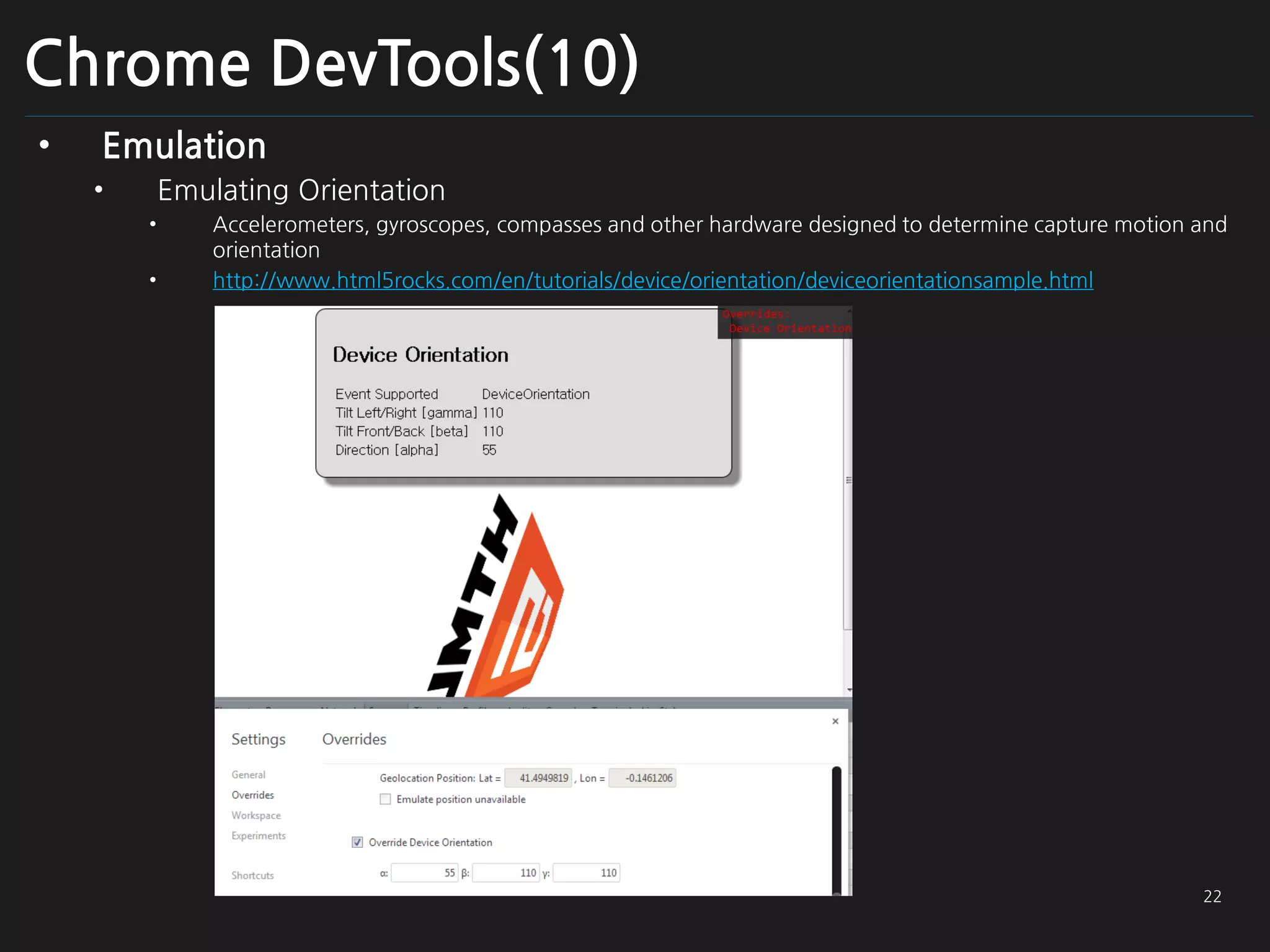Click the scrollbar down arrow of page
Viewport: 1270px width, 952px height.
tap(849, 690)
